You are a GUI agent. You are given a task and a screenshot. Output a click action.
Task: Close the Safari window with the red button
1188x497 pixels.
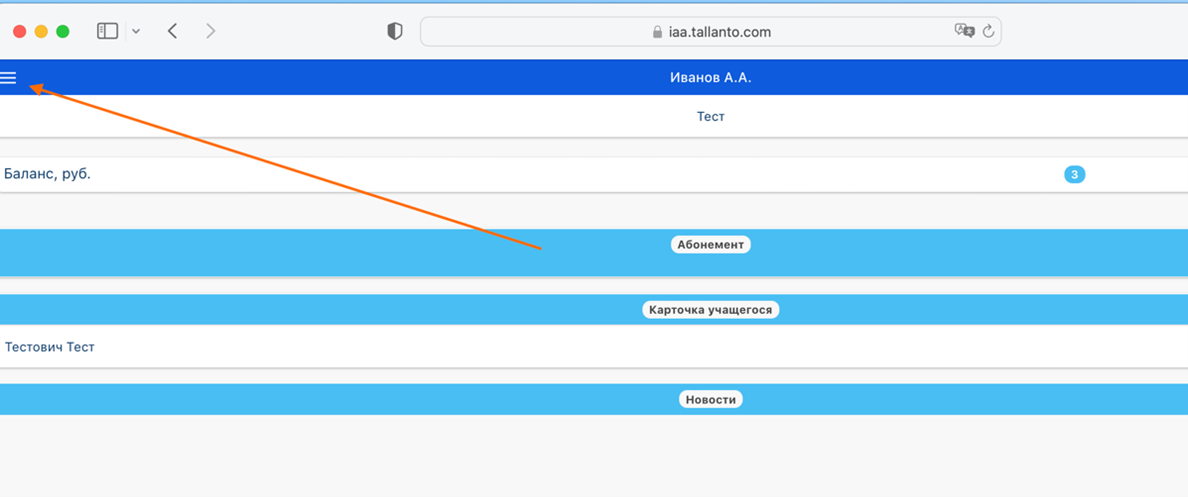tap(20, 31)
